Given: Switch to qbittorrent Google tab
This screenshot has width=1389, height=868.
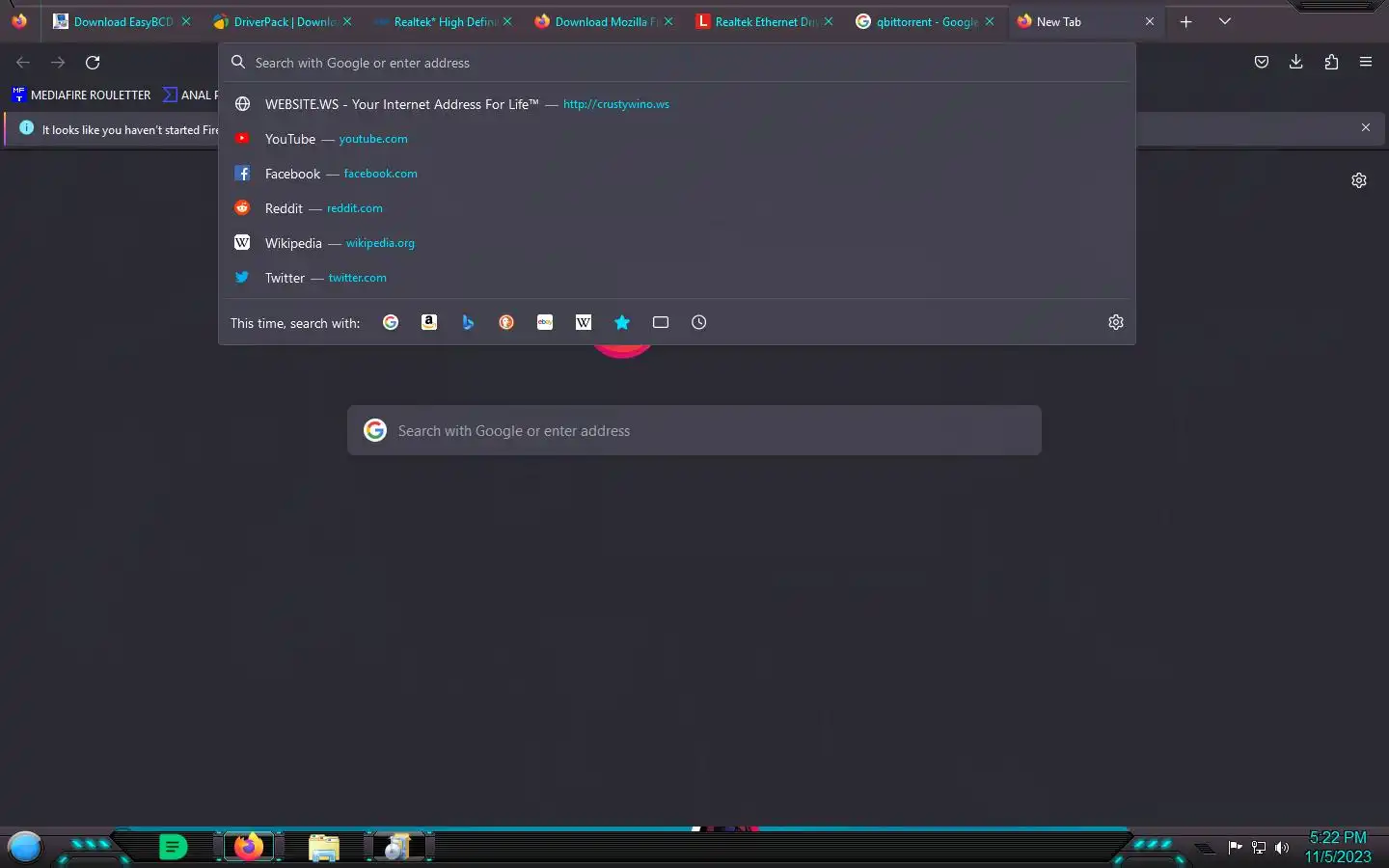Looking at the screenshot, I should point(924,21).
